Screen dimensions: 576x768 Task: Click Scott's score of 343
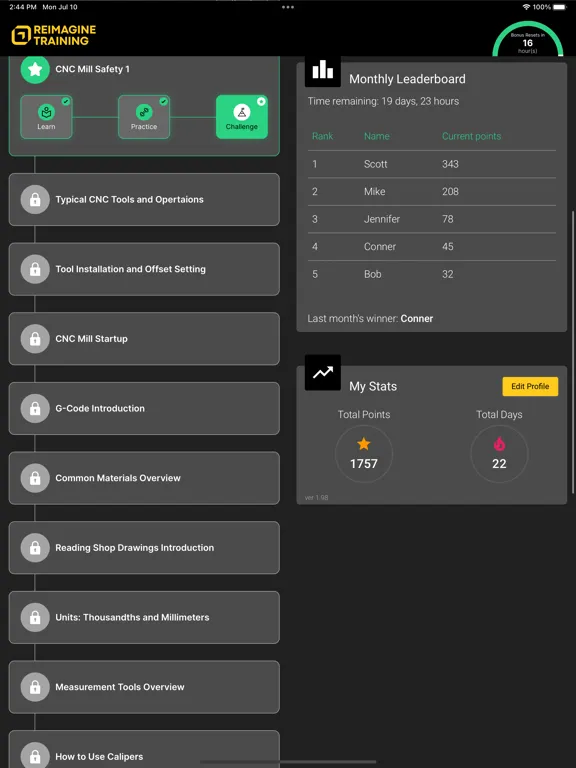click(x=450, y=164)
